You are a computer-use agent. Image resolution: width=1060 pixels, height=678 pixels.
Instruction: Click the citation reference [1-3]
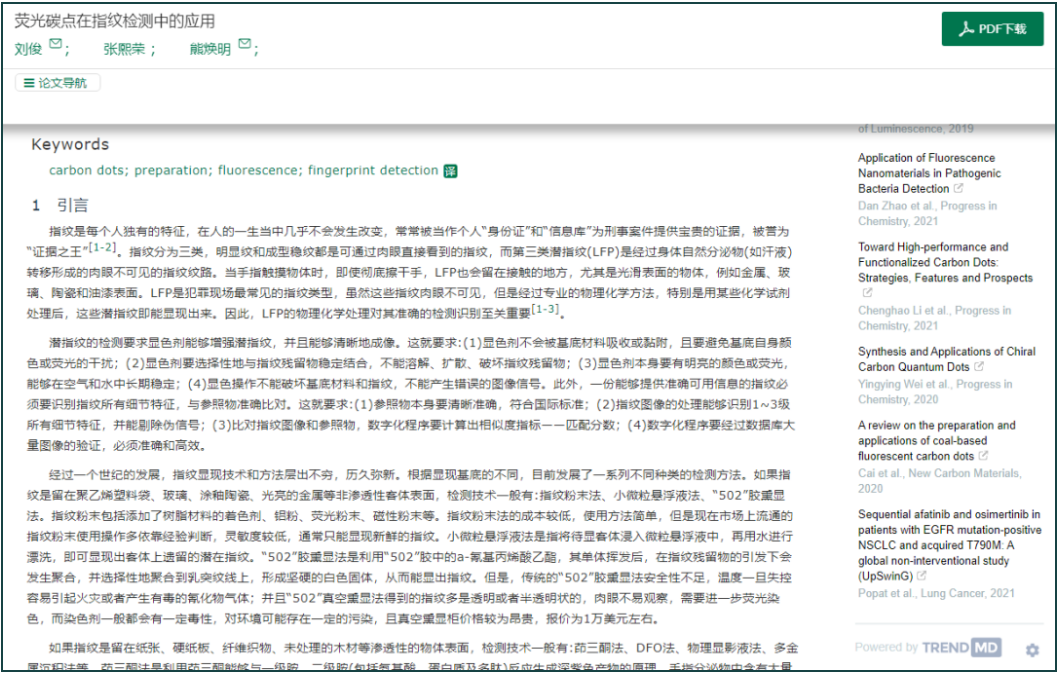coord(547,309)
